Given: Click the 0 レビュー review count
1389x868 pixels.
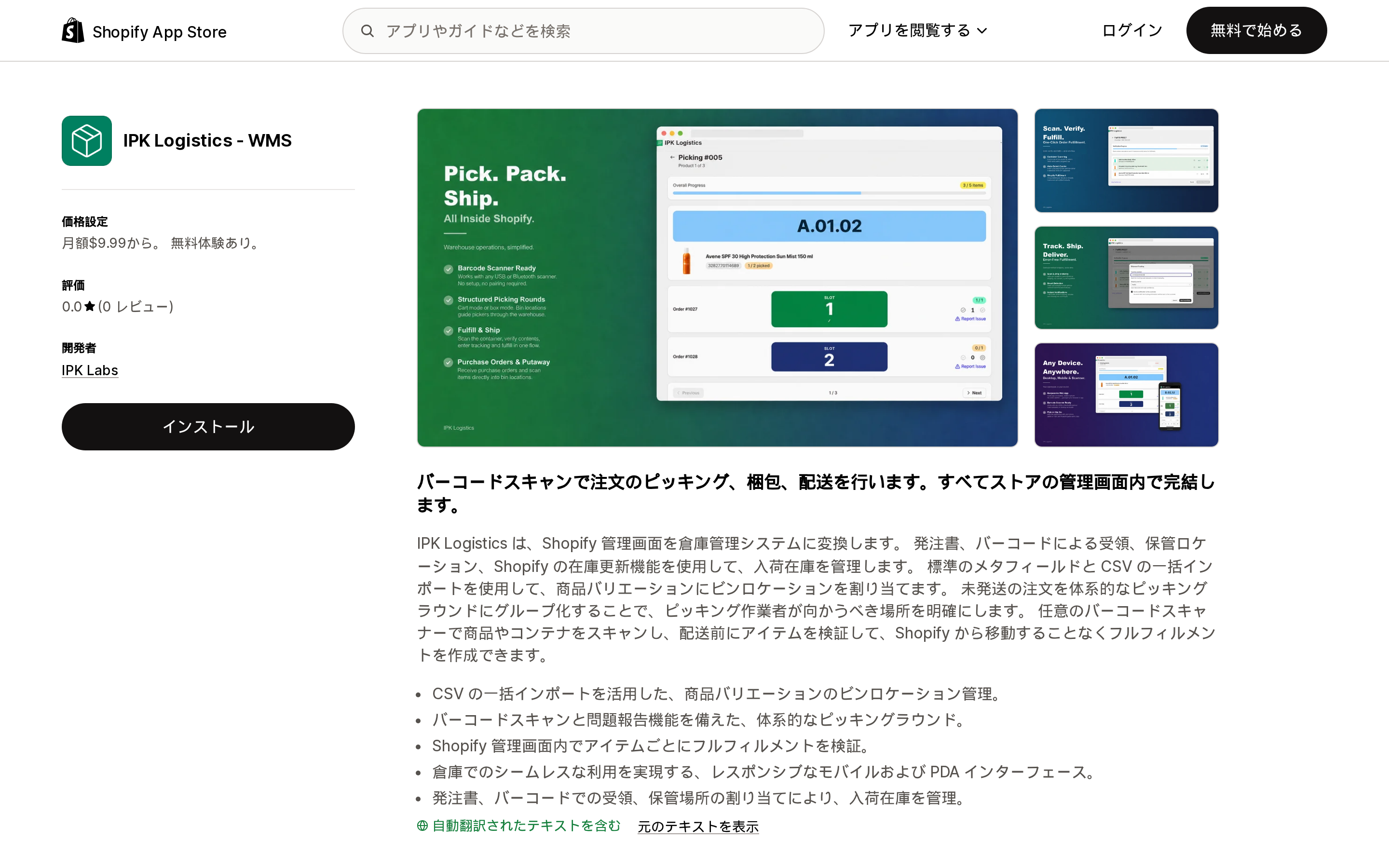Looking at the screenshot, I should pyautogui.click(x=136, y=307).
